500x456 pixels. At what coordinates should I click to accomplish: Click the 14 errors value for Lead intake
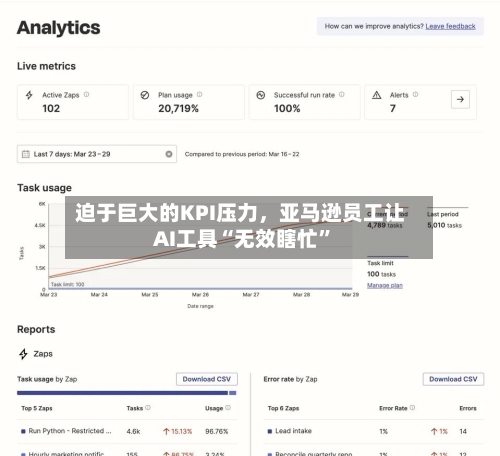(463, 431)
